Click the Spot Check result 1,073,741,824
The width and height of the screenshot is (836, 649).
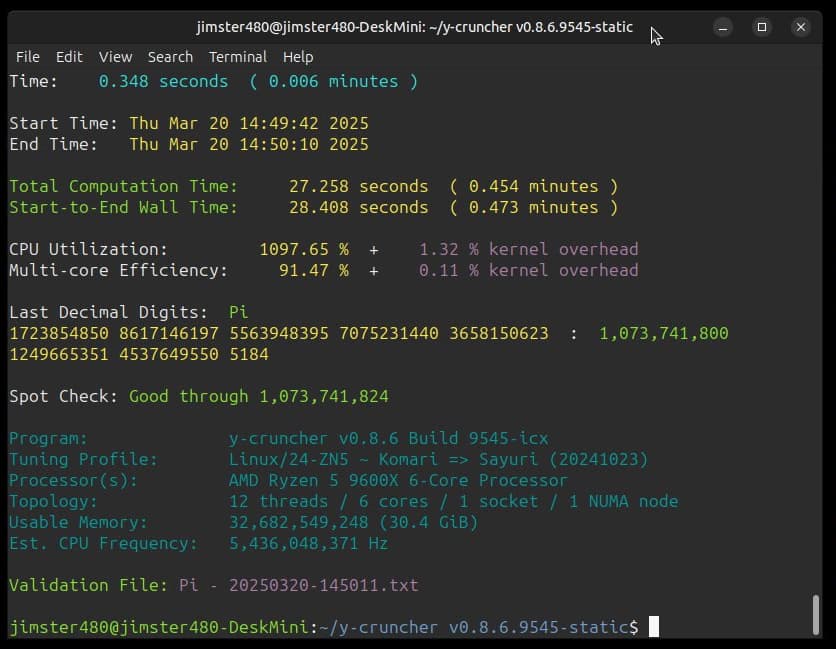[x=323, y=396]
